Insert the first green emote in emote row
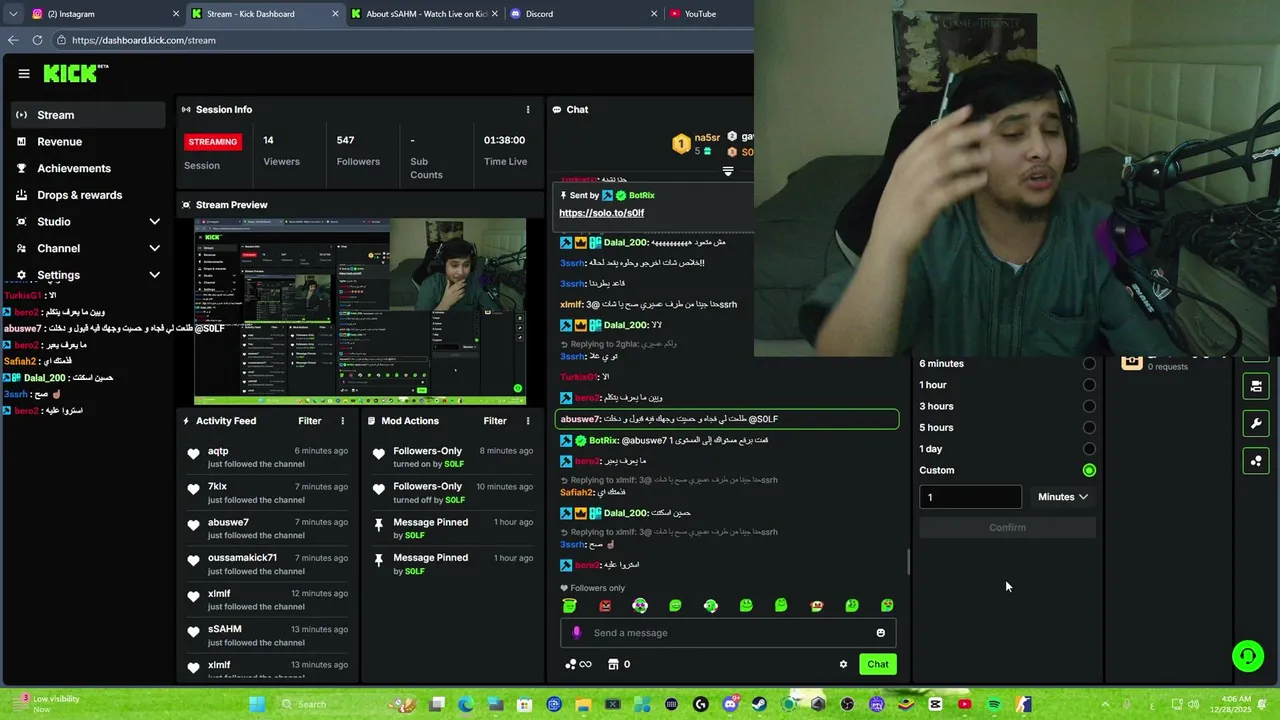The width and height of the screenshot is (1280, 720). [570, 606]
